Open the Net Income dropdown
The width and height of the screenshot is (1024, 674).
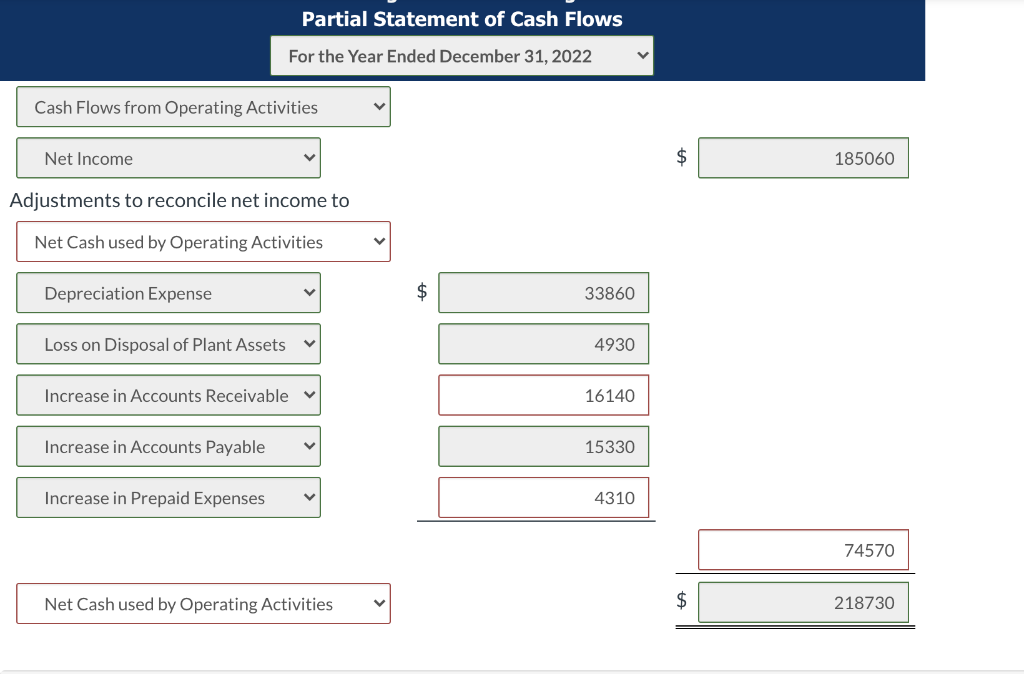168,158
